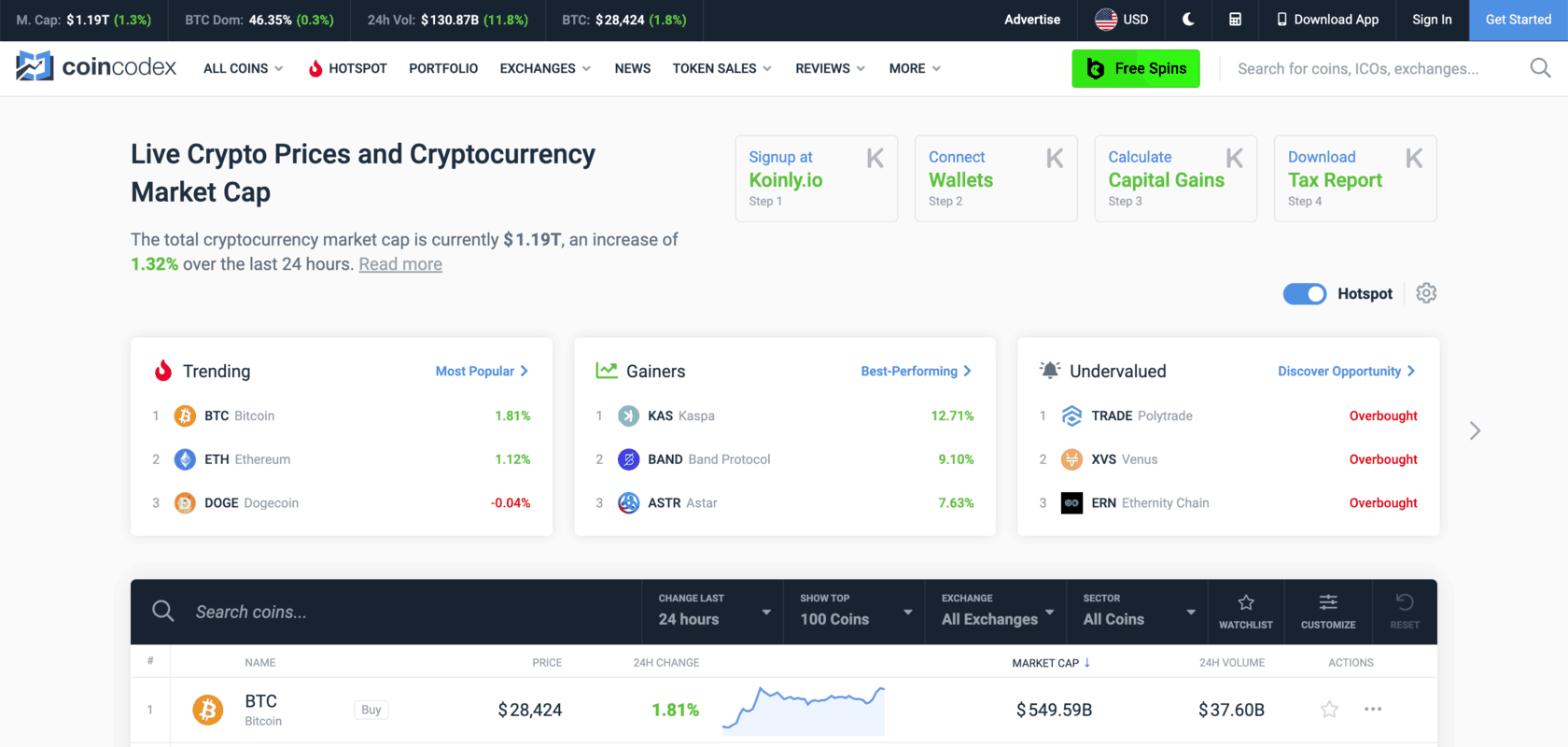Image resolution: width=1568 pixels, height=747 pixels.
Task: Click the Astar icon in Gainers
Action: click(x=629, y=503)
